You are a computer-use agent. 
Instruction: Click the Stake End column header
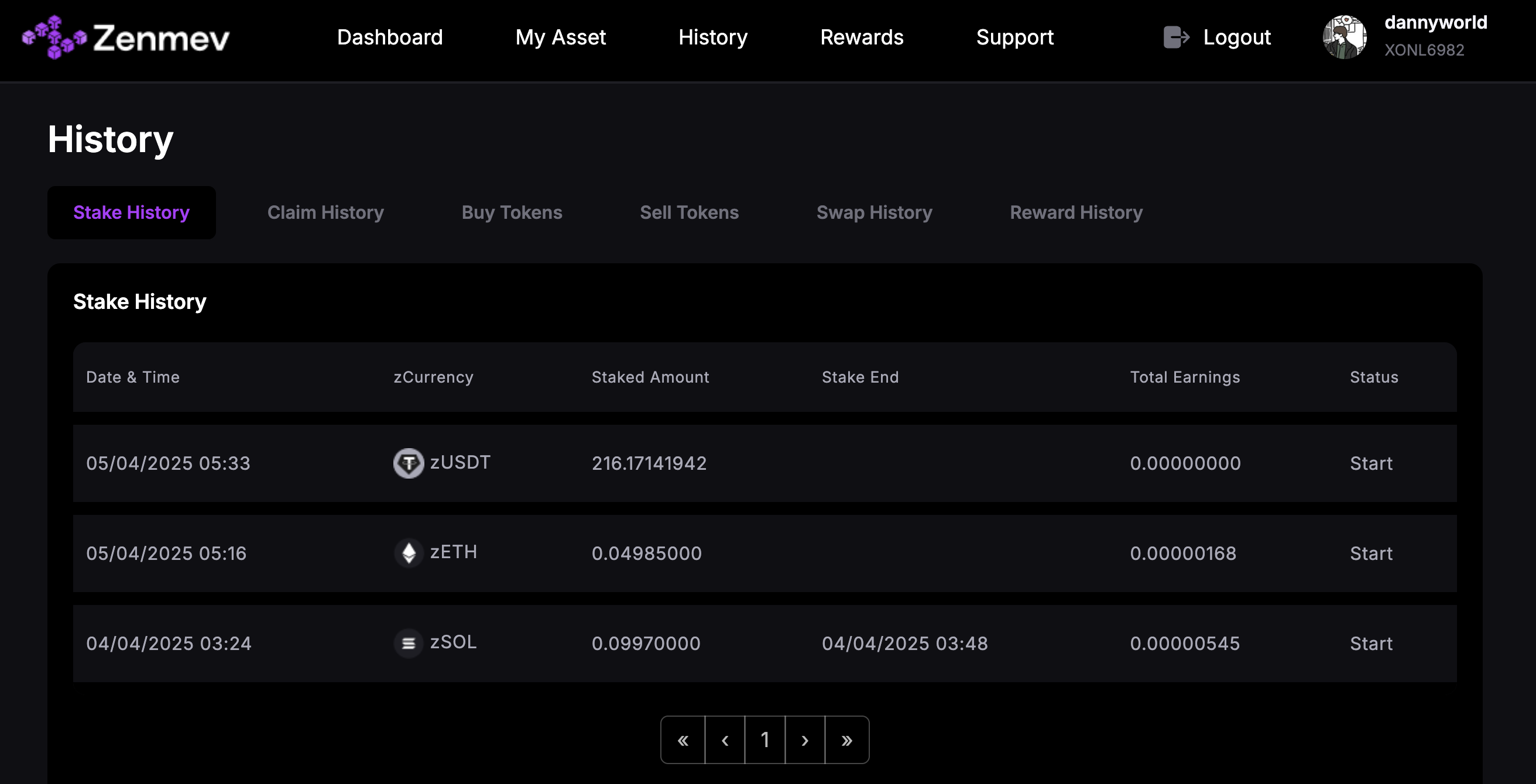coord(860,377)
